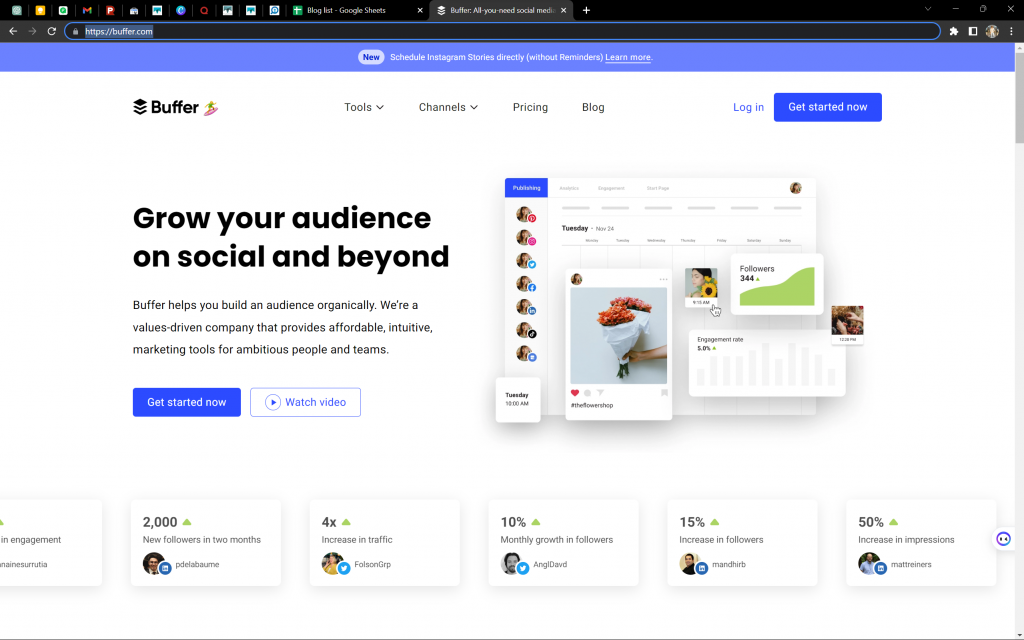Select the TikTok account avatar
Screen dimensions: 1024x640
(x=526, y=330)
